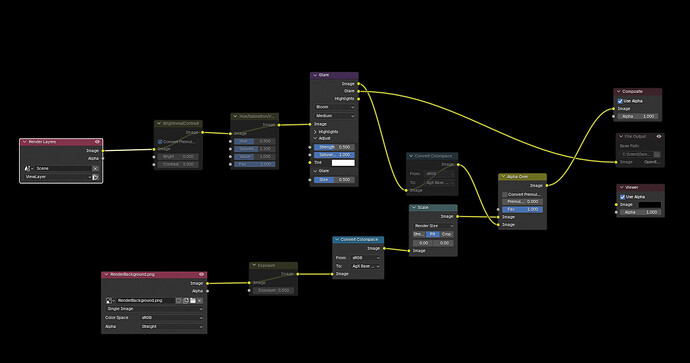Click the Tint input socket on Glare node
The image size is (690, 363).
pos(310,163)
